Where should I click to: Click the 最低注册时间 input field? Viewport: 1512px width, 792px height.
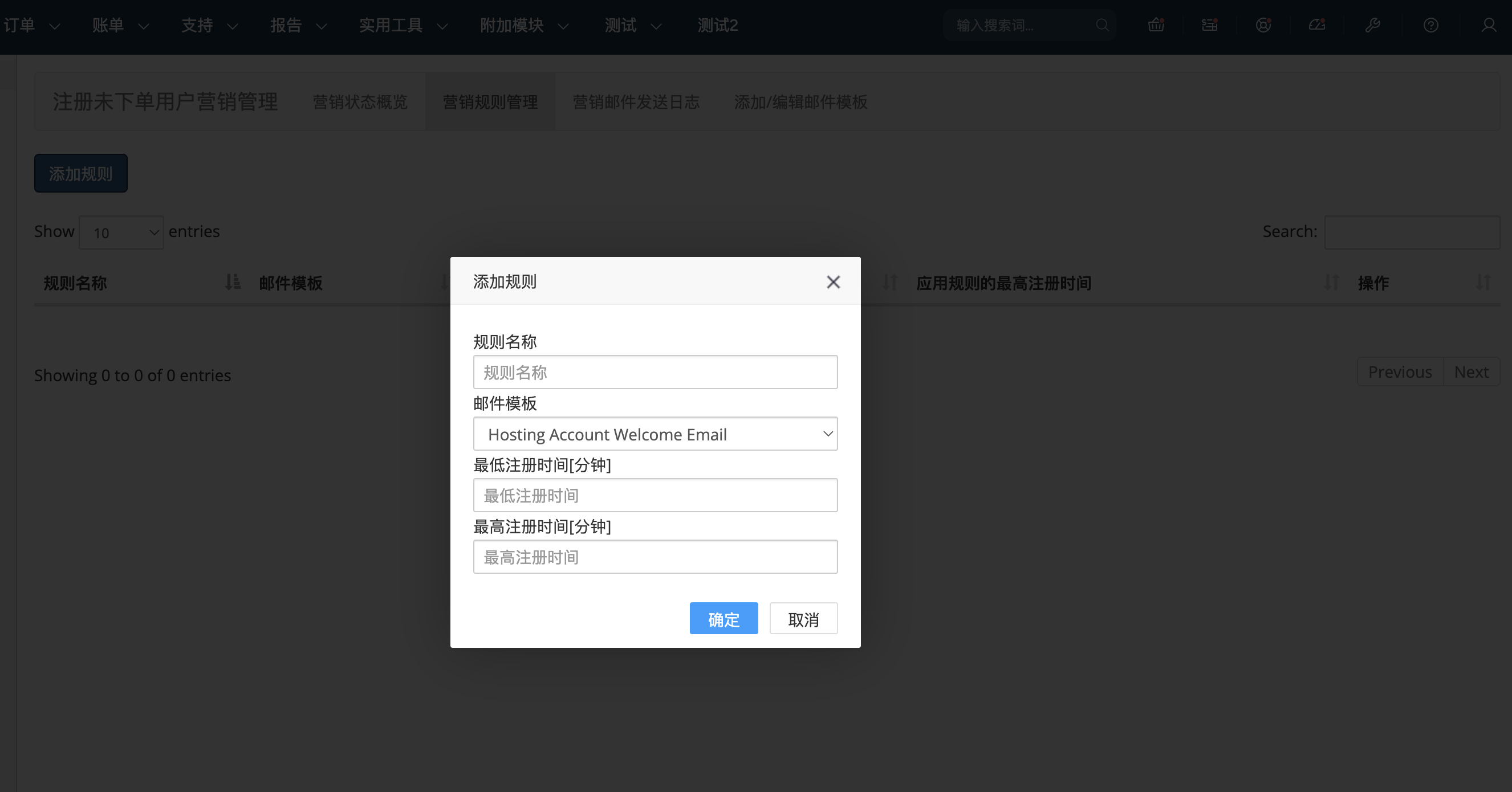655,496
